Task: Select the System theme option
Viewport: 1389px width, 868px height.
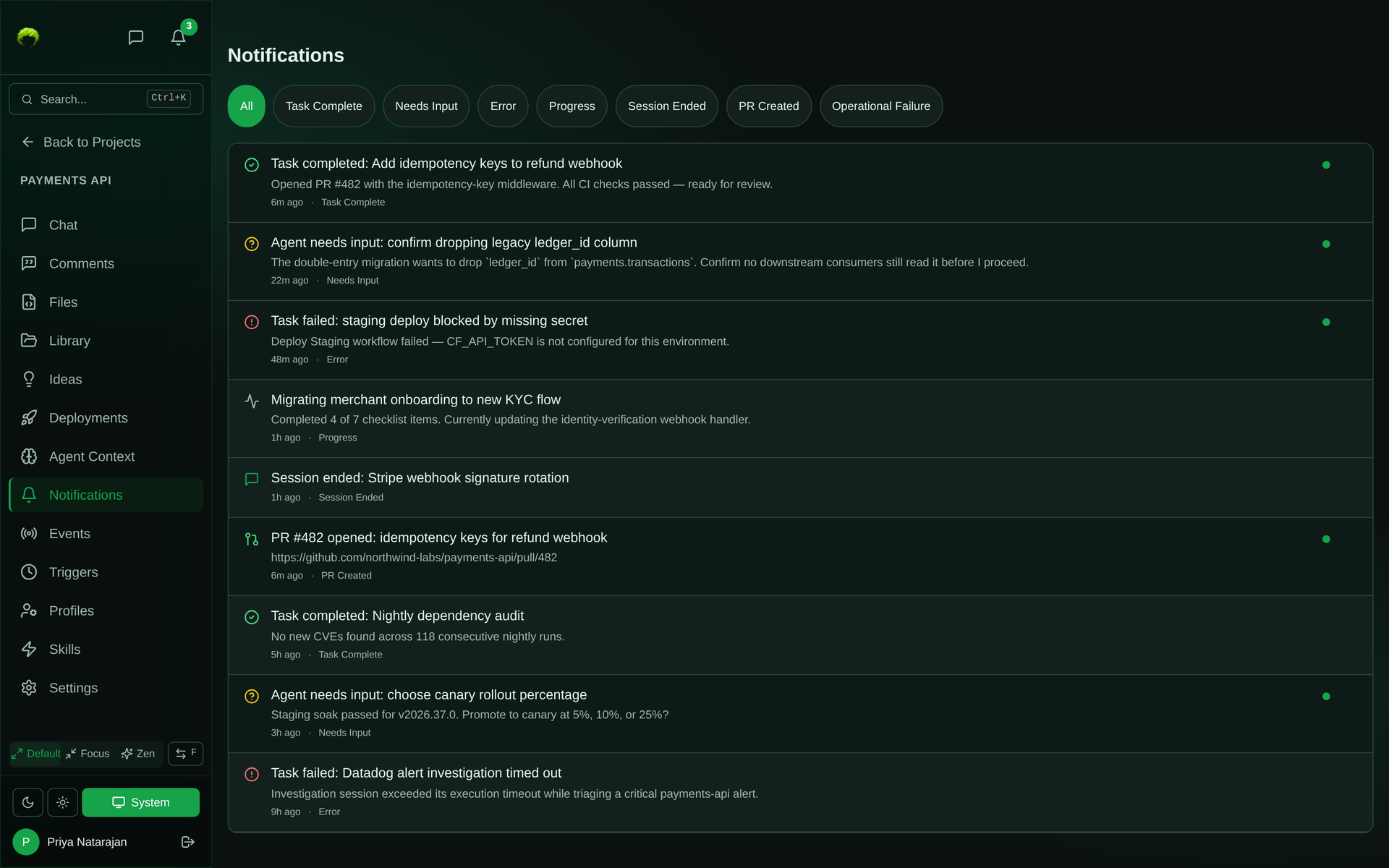Action: (140, 802)
